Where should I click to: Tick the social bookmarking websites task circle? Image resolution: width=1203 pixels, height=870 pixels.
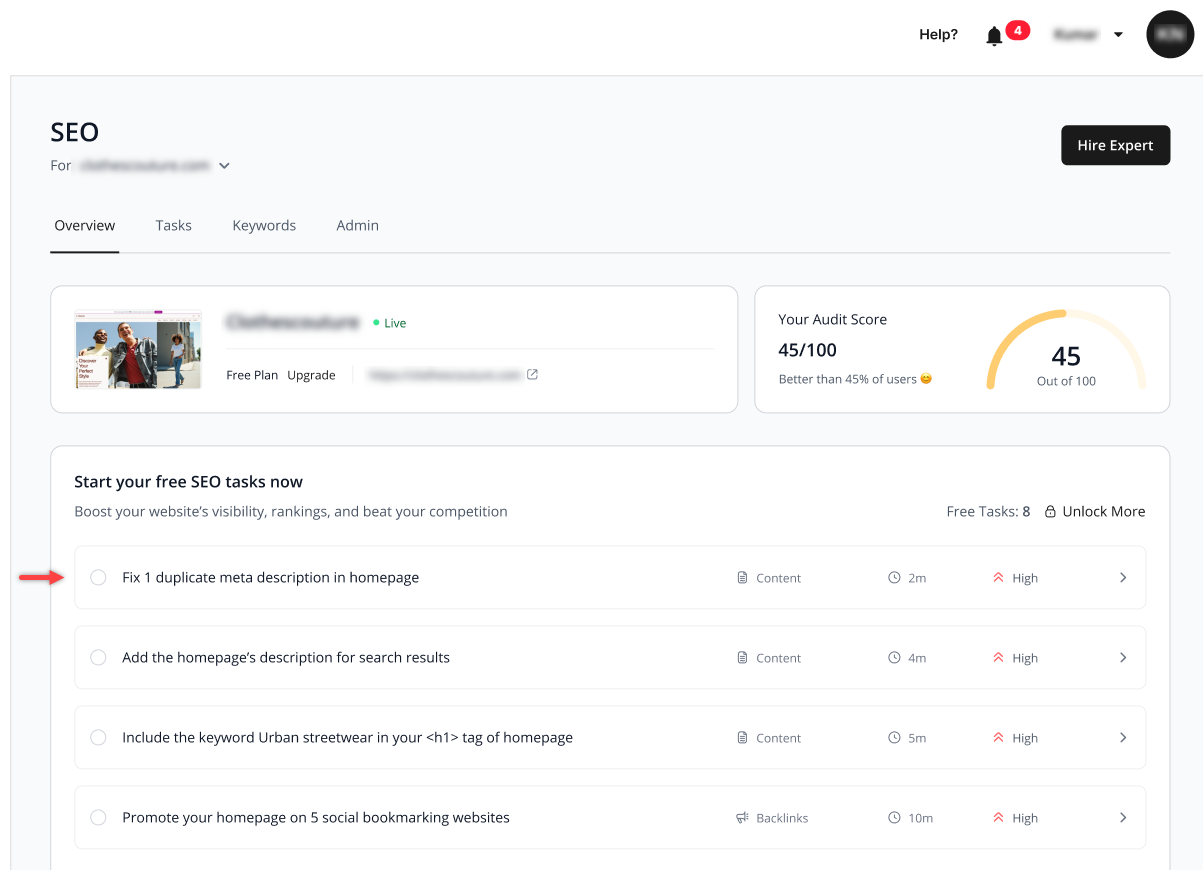click(x=98, y=817)
